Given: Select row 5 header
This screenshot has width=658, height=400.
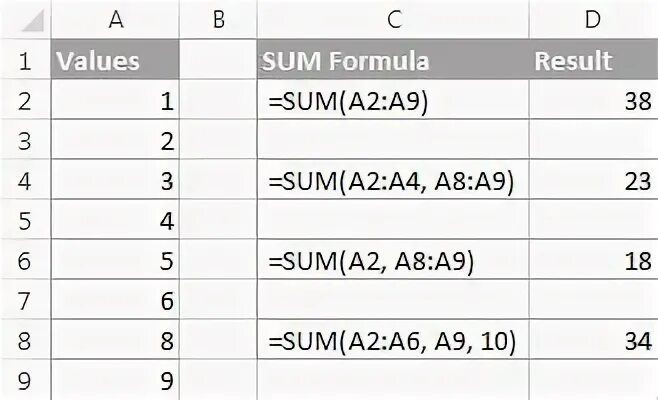Looking at the screenshot, I should point(25,220).
